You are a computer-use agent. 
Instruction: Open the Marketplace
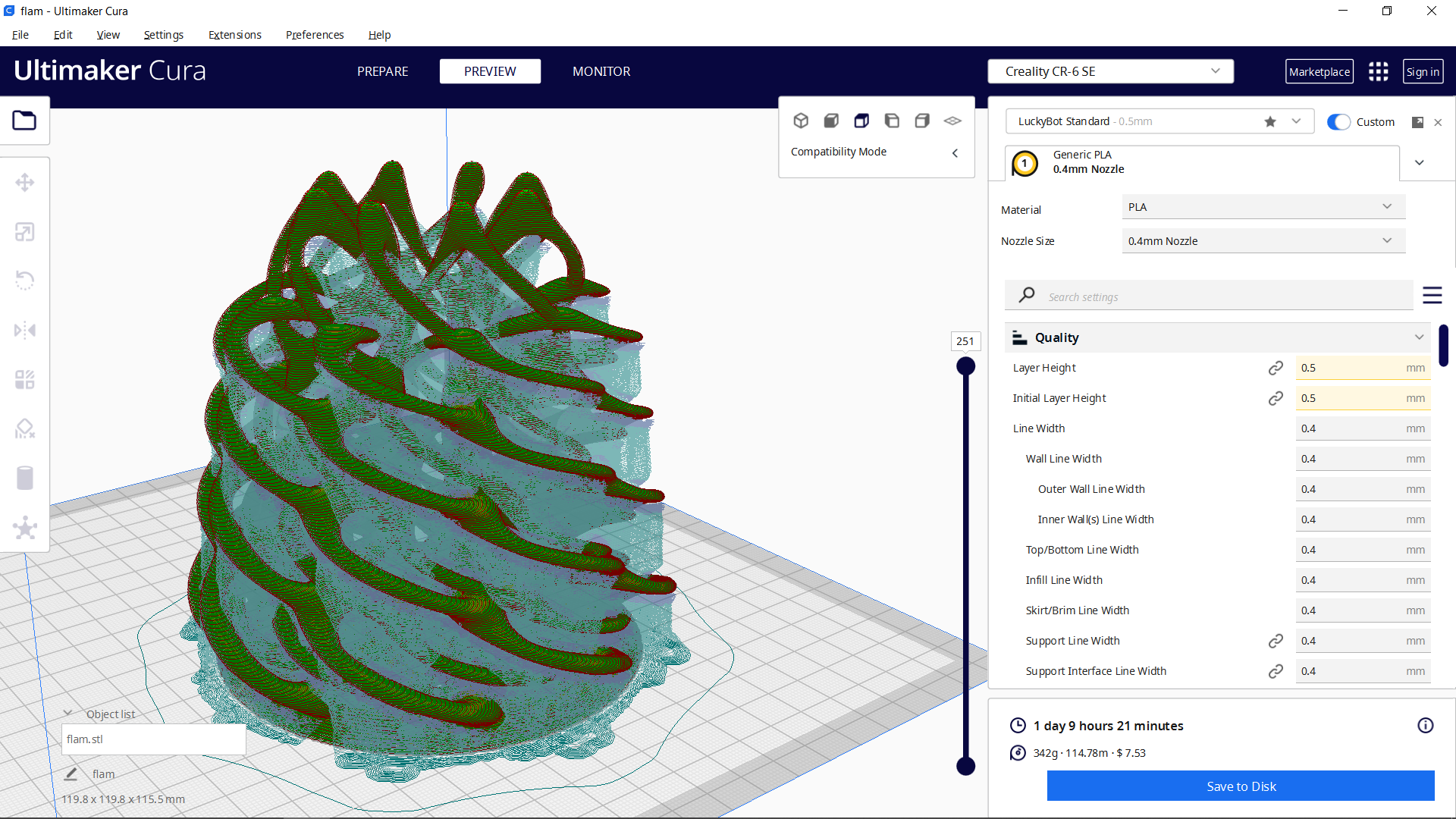click(1319, 71)
